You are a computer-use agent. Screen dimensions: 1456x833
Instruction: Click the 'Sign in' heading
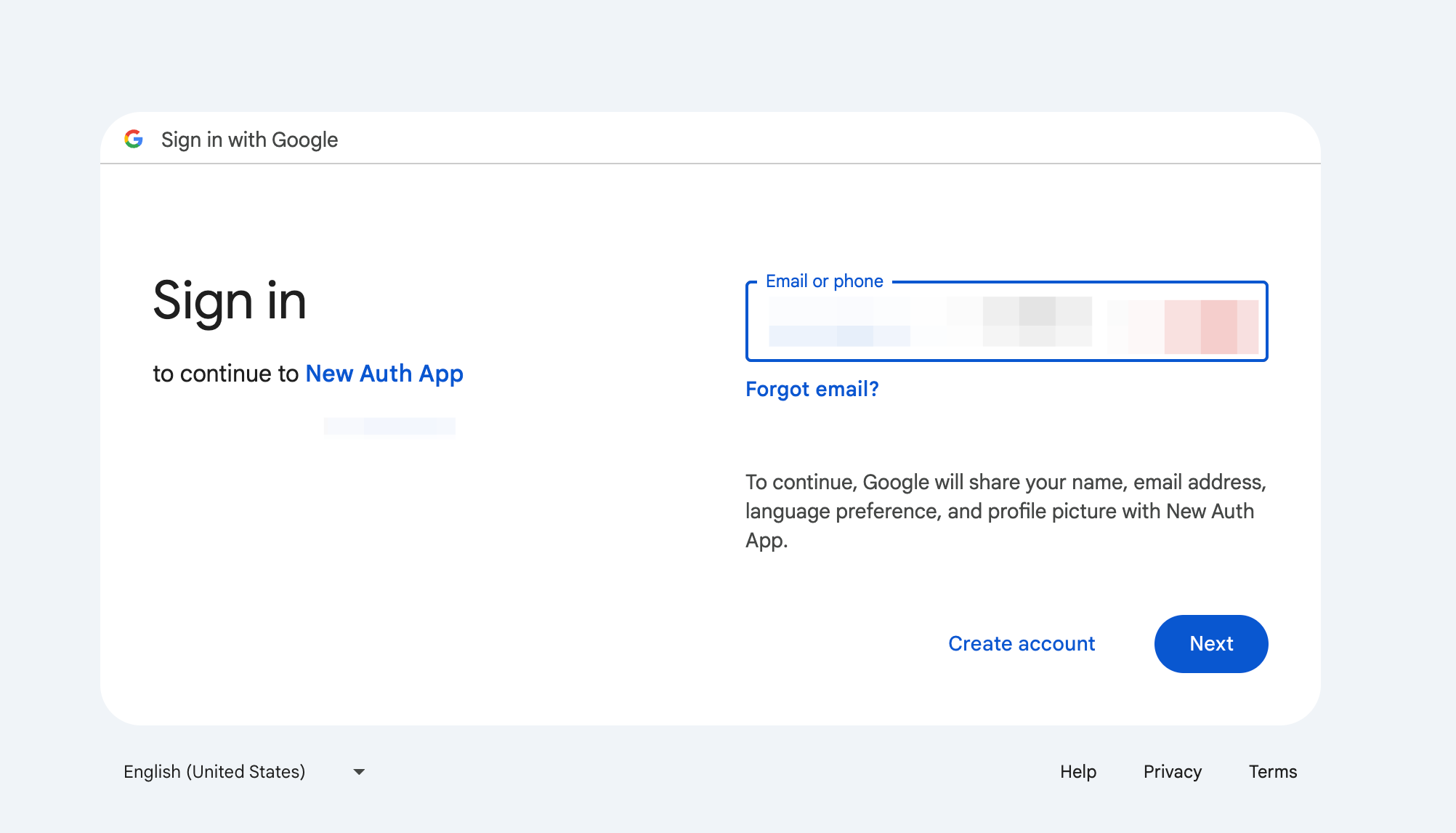[230, 301]
